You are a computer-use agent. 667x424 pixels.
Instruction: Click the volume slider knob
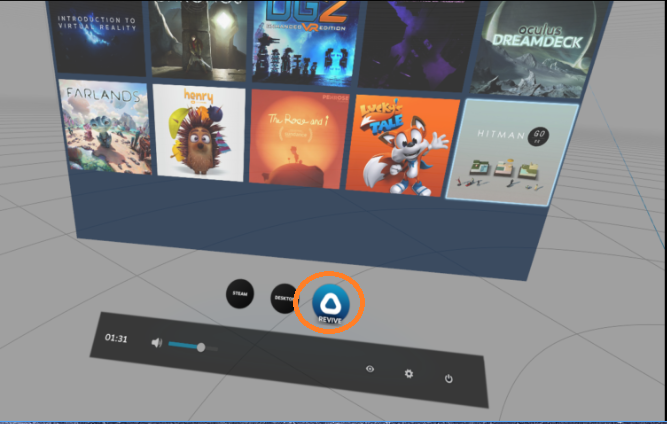201,347
